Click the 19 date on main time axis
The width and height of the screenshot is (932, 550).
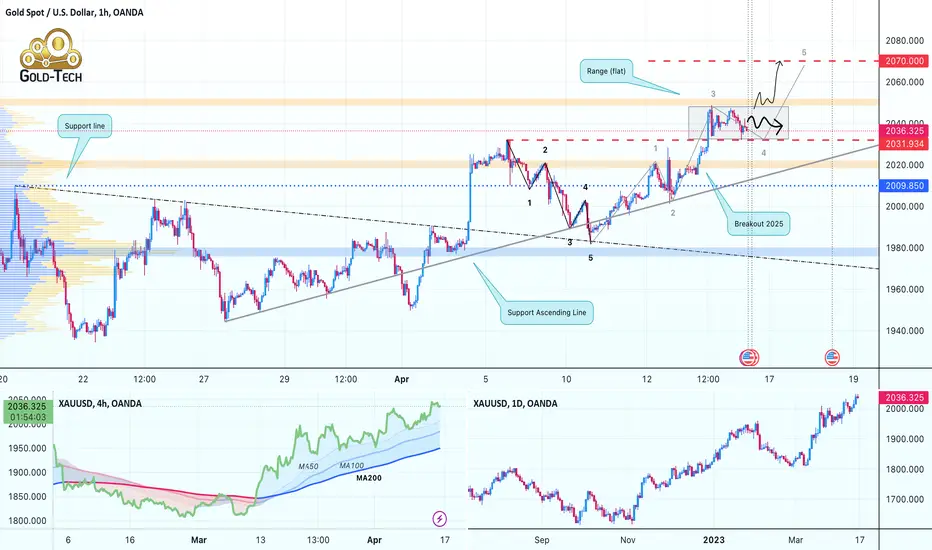854,379
